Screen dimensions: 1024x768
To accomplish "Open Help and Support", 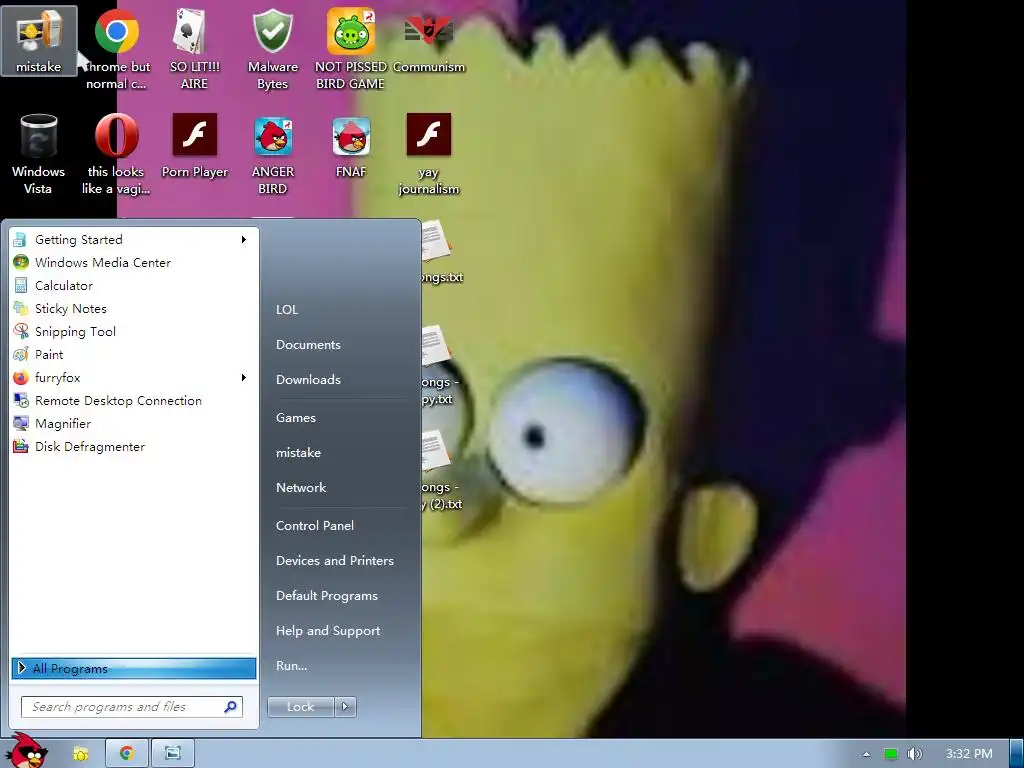I will pos(328,631).
